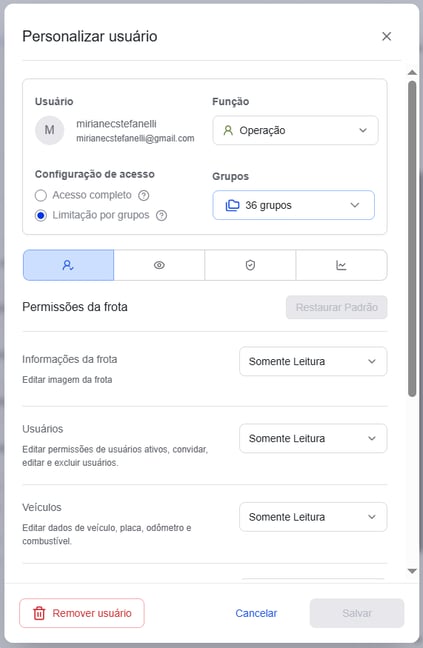Click the Restaurar Padrão button
The width and height of the screenshot is (423, 648).
(337, 307)
